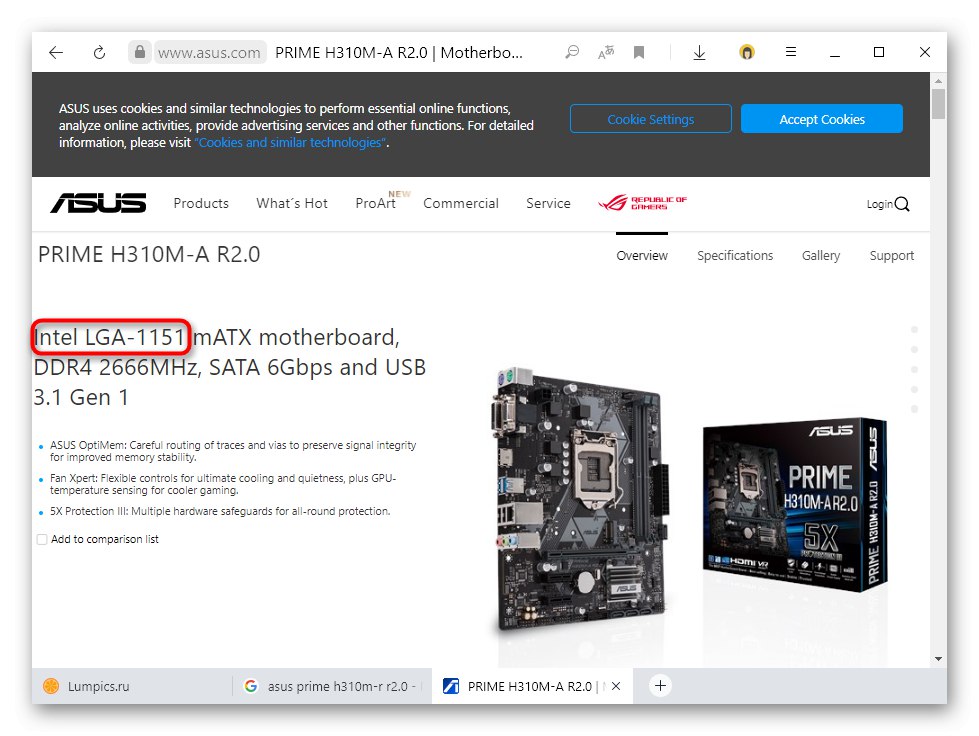Viewport: 979px width, 736px height.
Task: Reload the page with refresh icon
Action: 99,52
